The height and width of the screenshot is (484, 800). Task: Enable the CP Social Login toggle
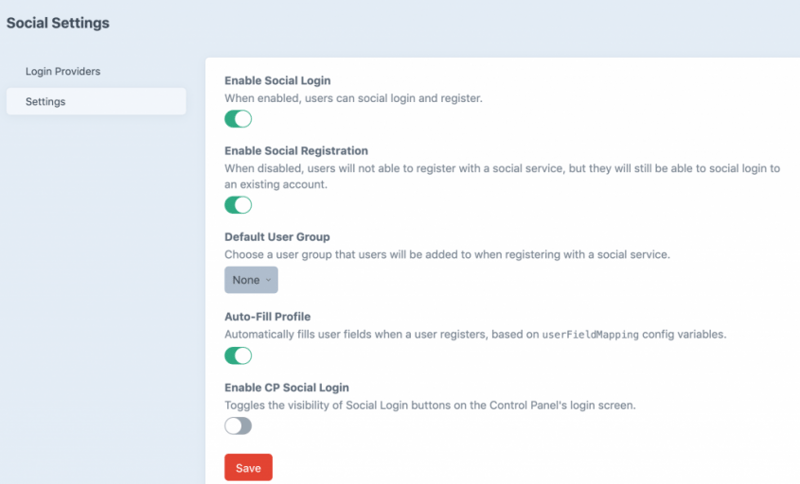tap(238, 426)
